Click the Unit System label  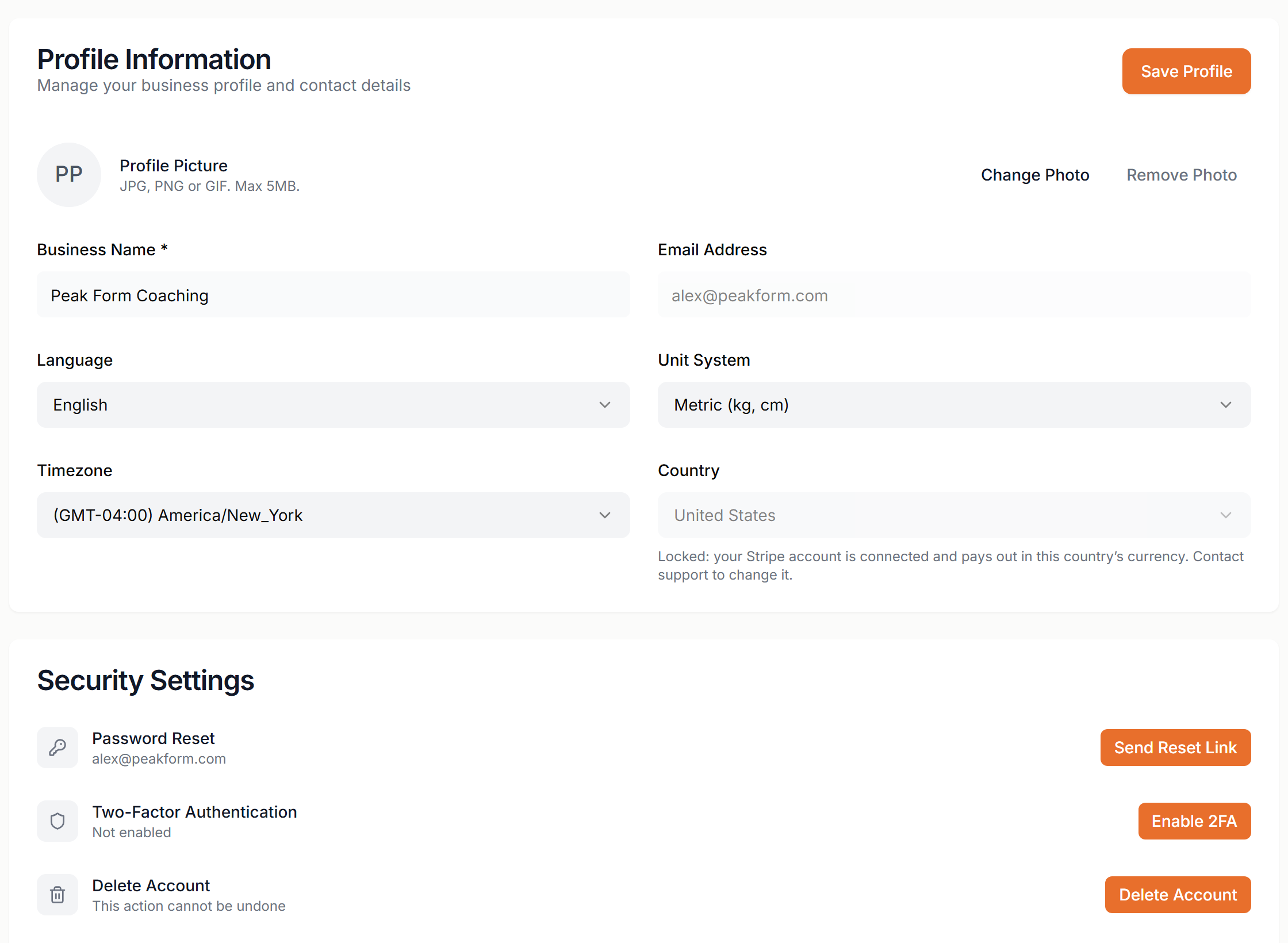704,360
